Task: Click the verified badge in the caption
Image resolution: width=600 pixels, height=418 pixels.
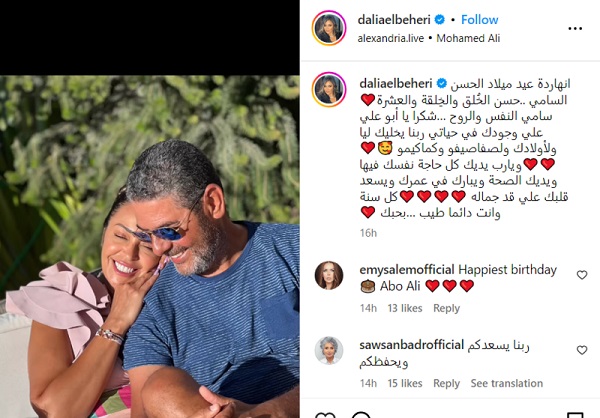Action: pos(442,83)
